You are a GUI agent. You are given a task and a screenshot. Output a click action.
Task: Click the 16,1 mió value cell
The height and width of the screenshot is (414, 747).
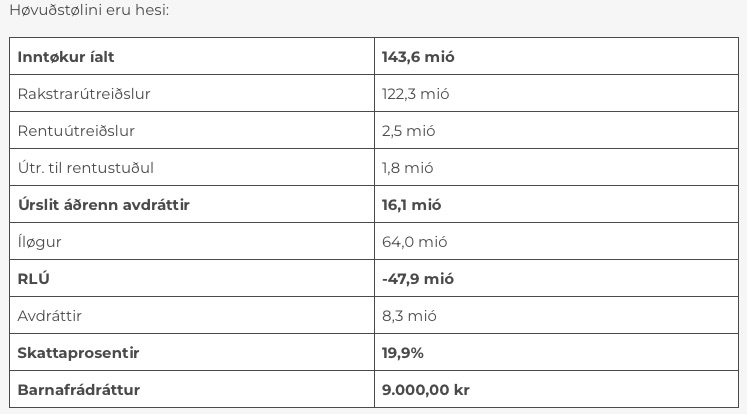tap(556, 204)
